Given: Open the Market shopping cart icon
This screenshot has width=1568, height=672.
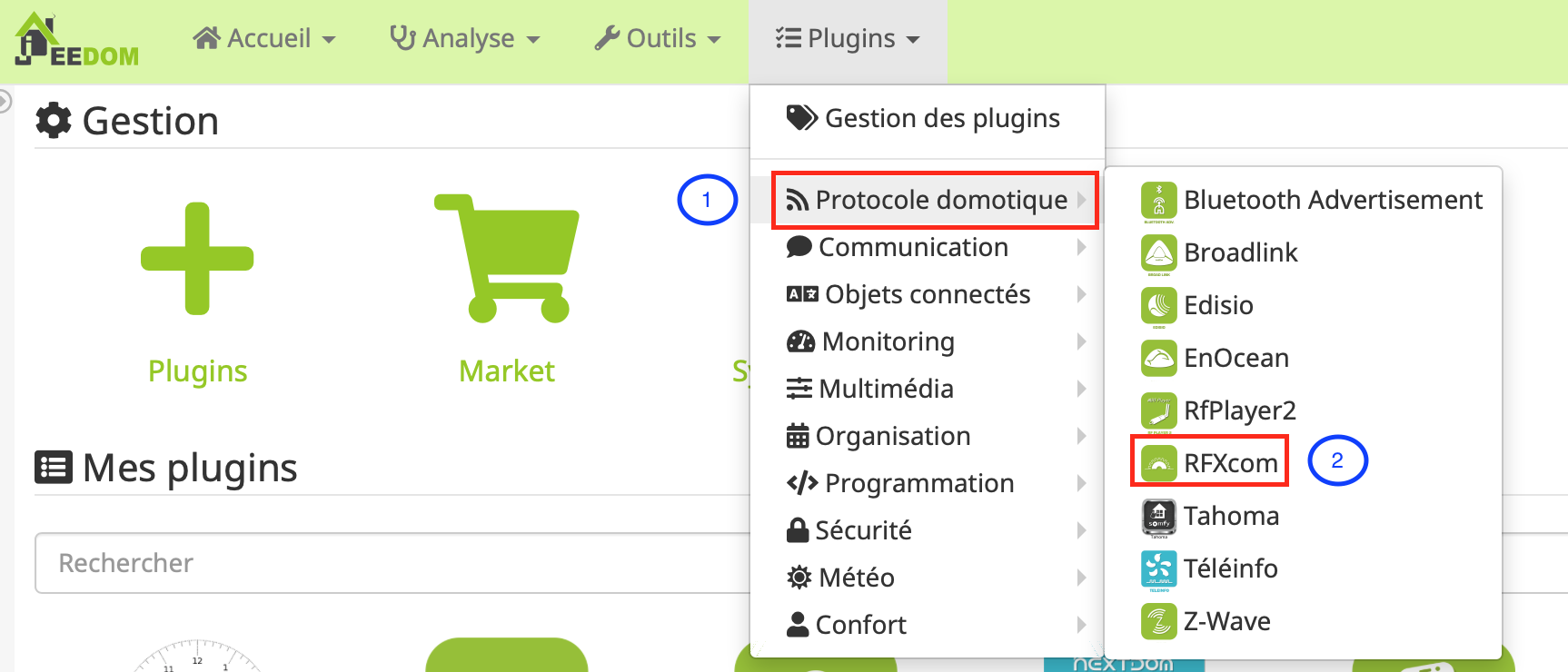Looking at the screenshot, I should [509, 259].
